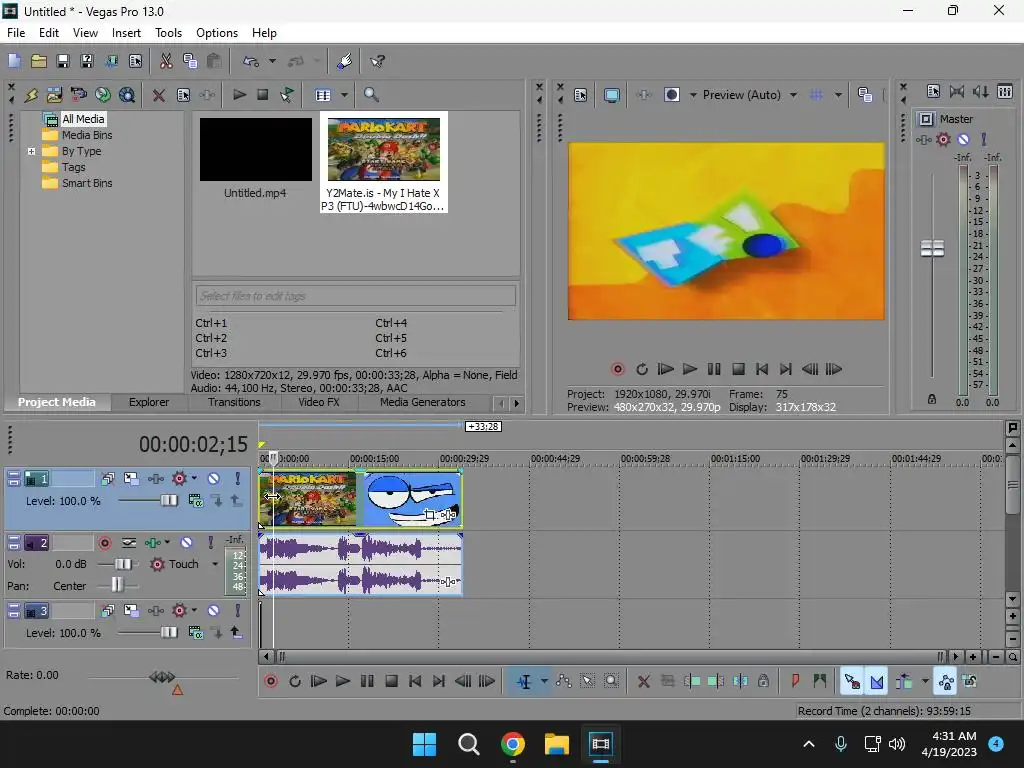This screenshot has width=1024, height=768.
Task: Open the Undo history dropdown arrow
Action: point(272,61)
